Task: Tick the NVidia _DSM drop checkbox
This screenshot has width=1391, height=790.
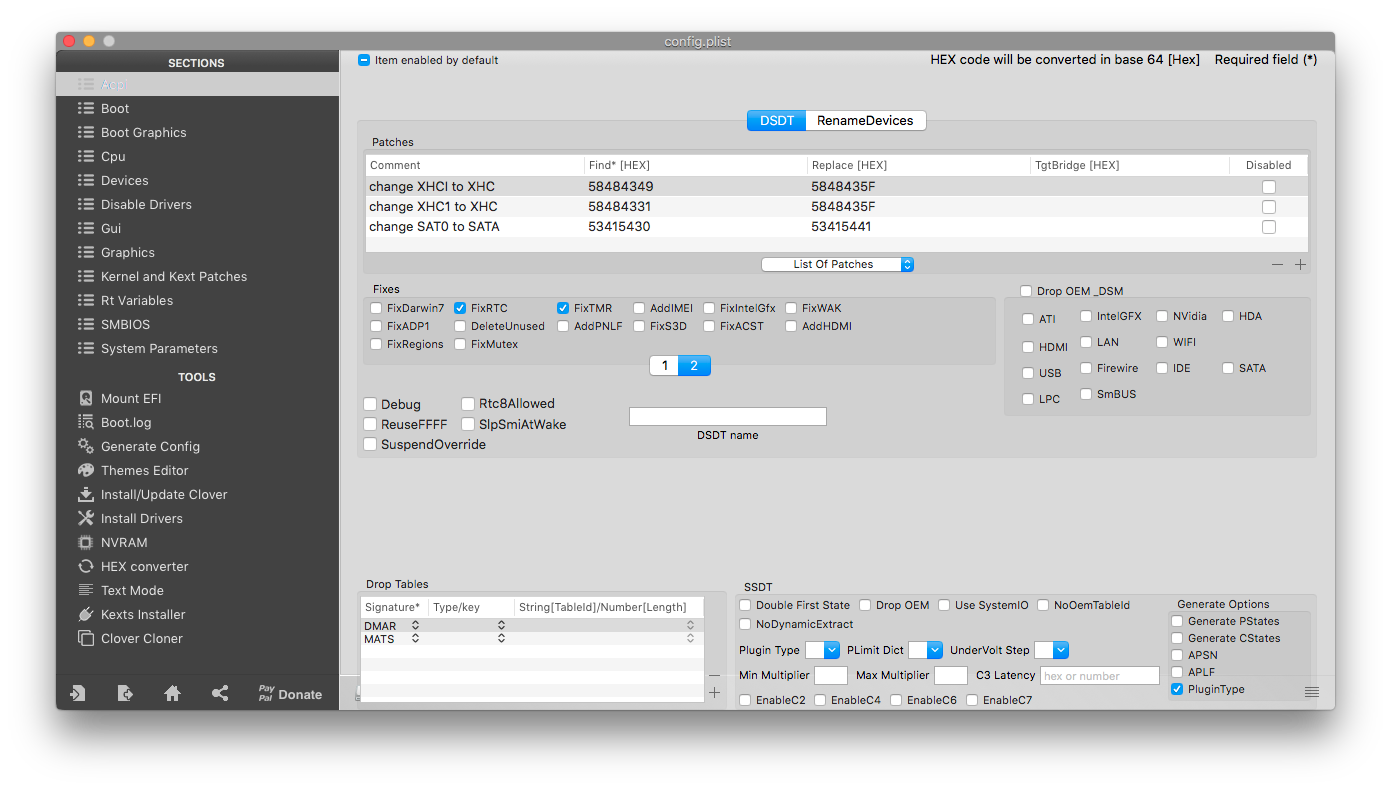Action: 1162,316
